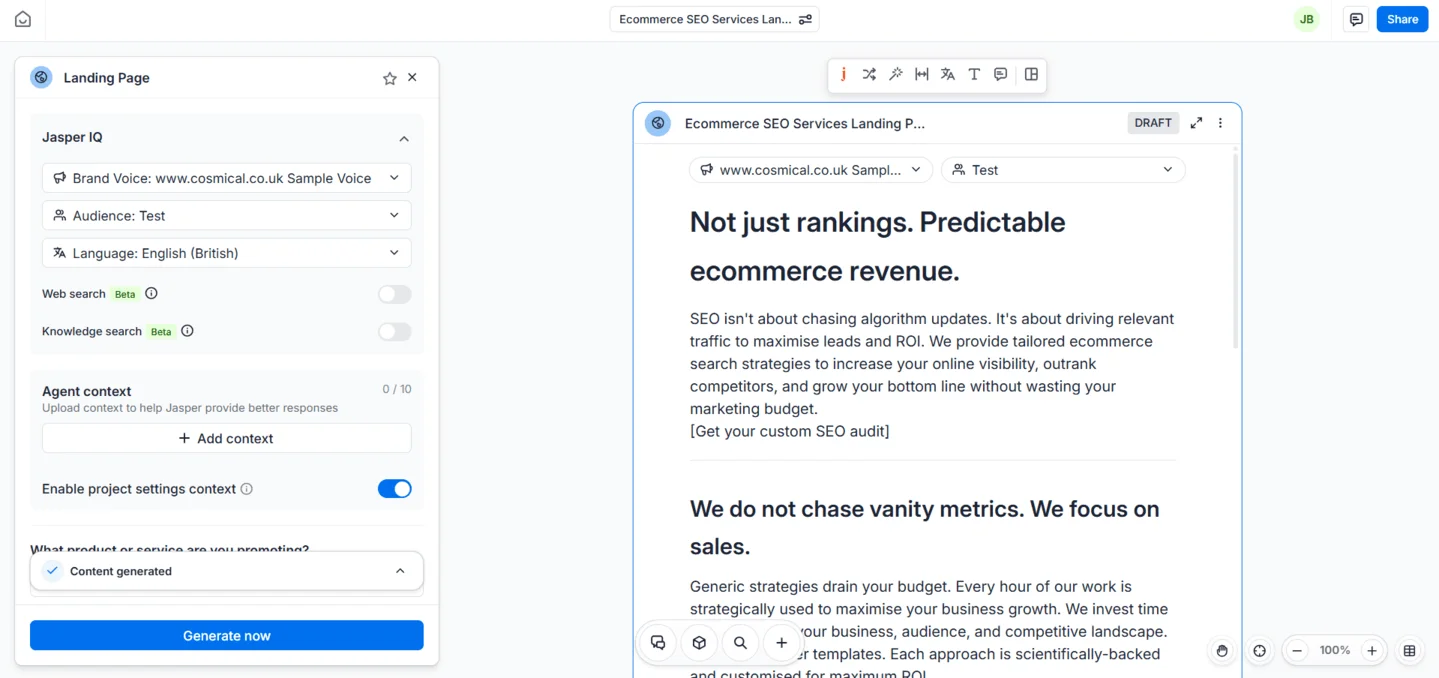
Task: Click the recenter target icon
Action: pos(1259,650)
